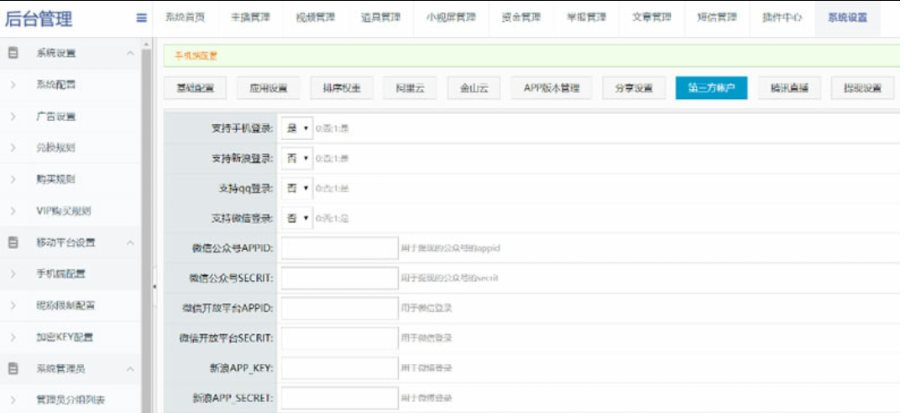904x413 pixels.
Task: Click the document icon next to 移动平台设置
Action: pos(14,242)
